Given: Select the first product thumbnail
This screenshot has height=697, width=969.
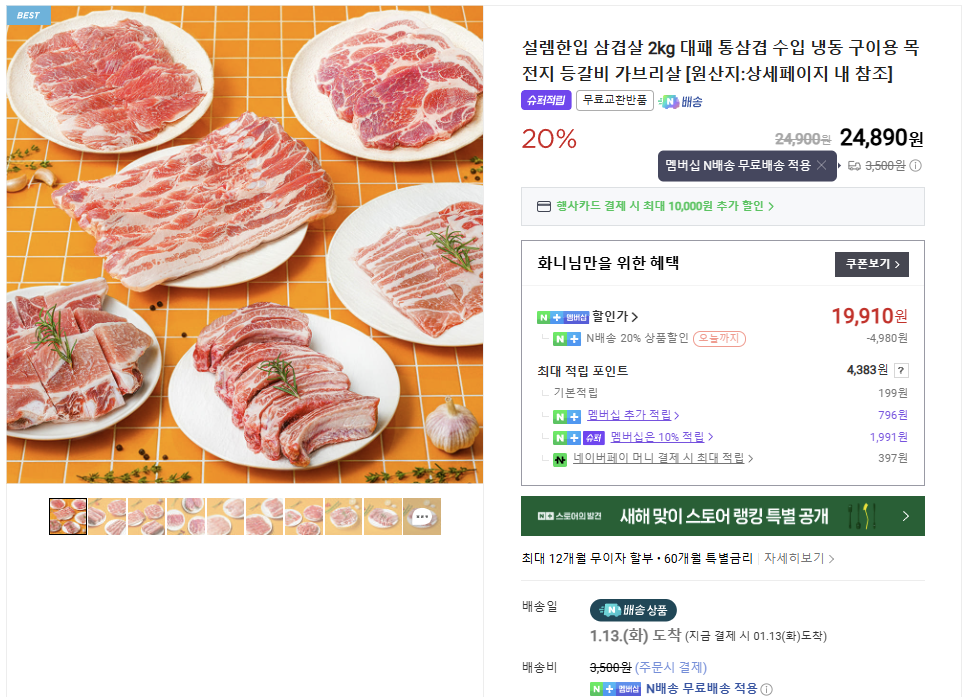Looking at the screenshot, I should [x=67, y=516].
